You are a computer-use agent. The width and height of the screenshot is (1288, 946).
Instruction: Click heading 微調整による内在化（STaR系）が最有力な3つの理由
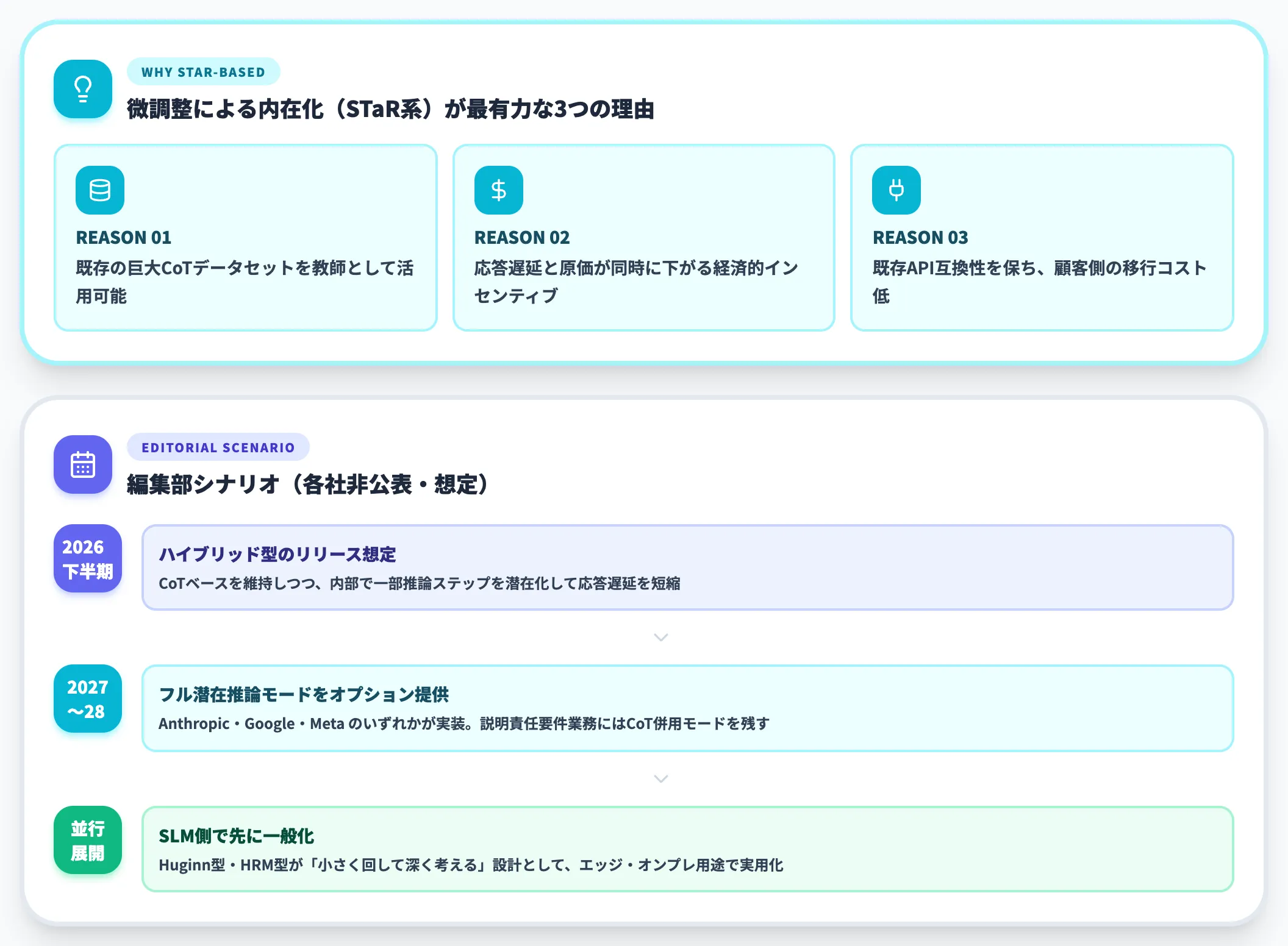[390, 109]
